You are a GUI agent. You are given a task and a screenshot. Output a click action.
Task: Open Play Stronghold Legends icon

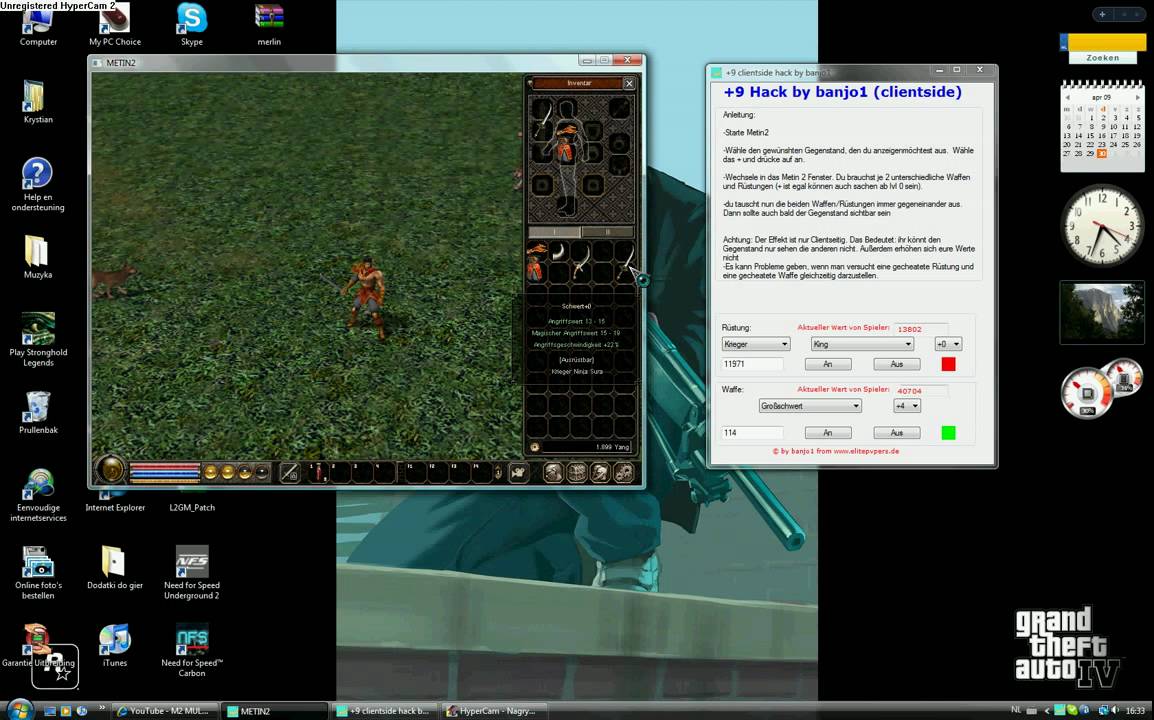[x=38, y=339]
